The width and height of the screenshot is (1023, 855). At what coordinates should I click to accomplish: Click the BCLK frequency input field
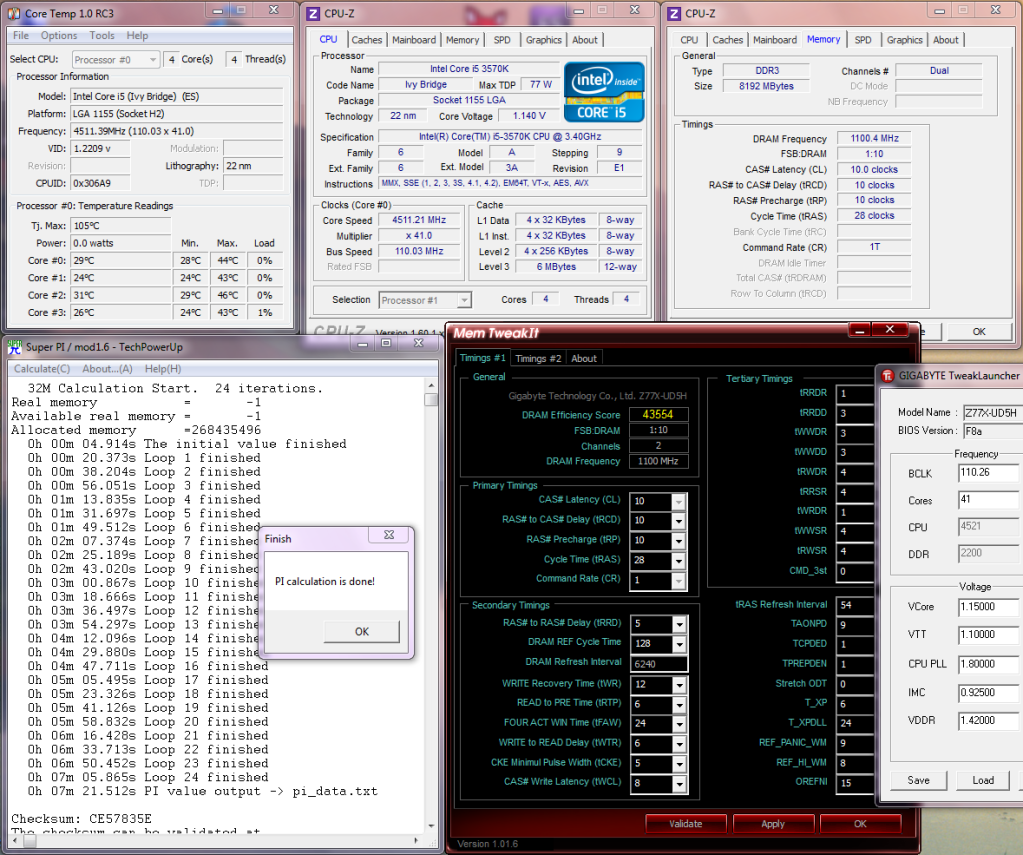pyautogui.click(x=989, y=473)
